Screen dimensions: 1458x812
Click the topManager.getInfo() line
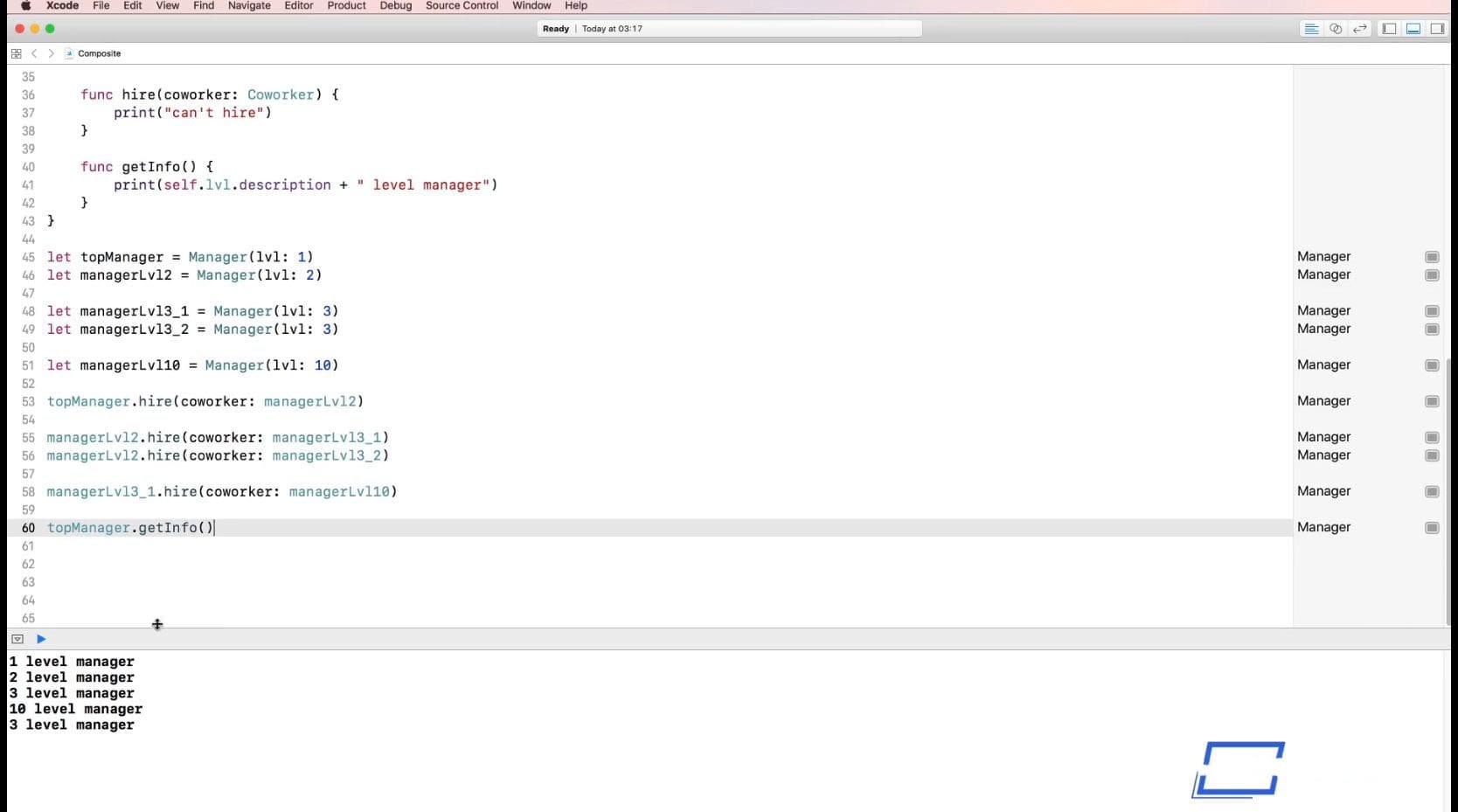(130, 528)
